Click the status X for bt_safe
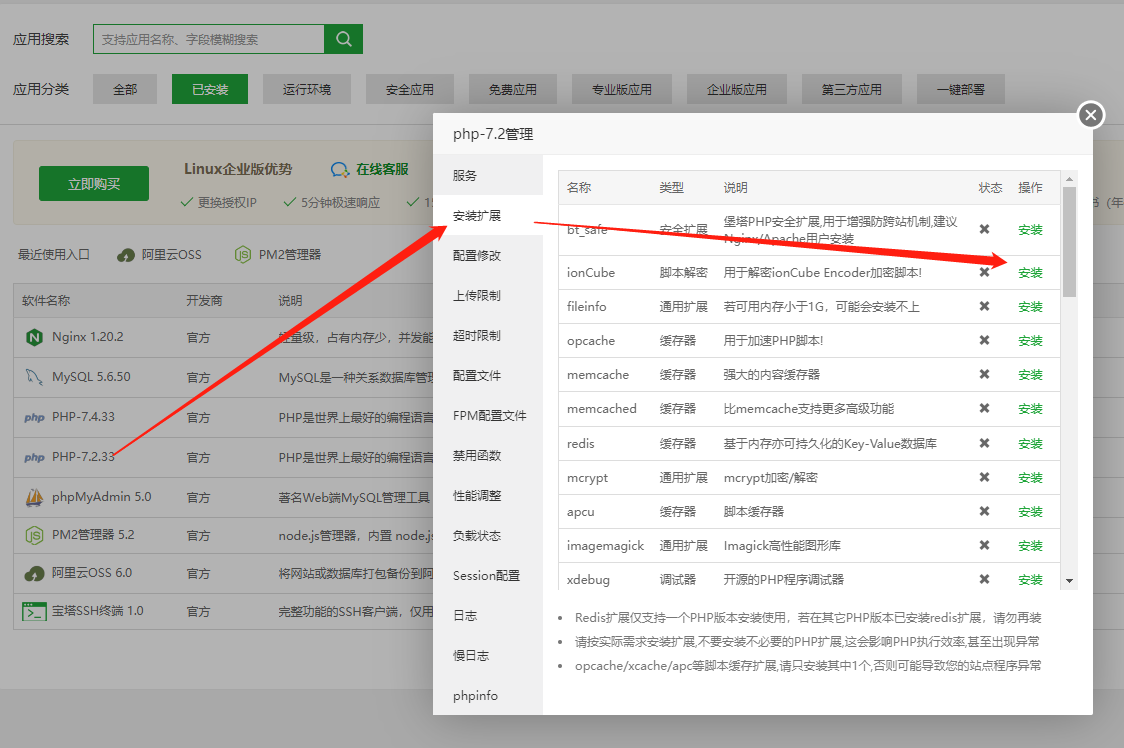The height and width of the screenshot is (748, 1124). click(x=984, y=229)
